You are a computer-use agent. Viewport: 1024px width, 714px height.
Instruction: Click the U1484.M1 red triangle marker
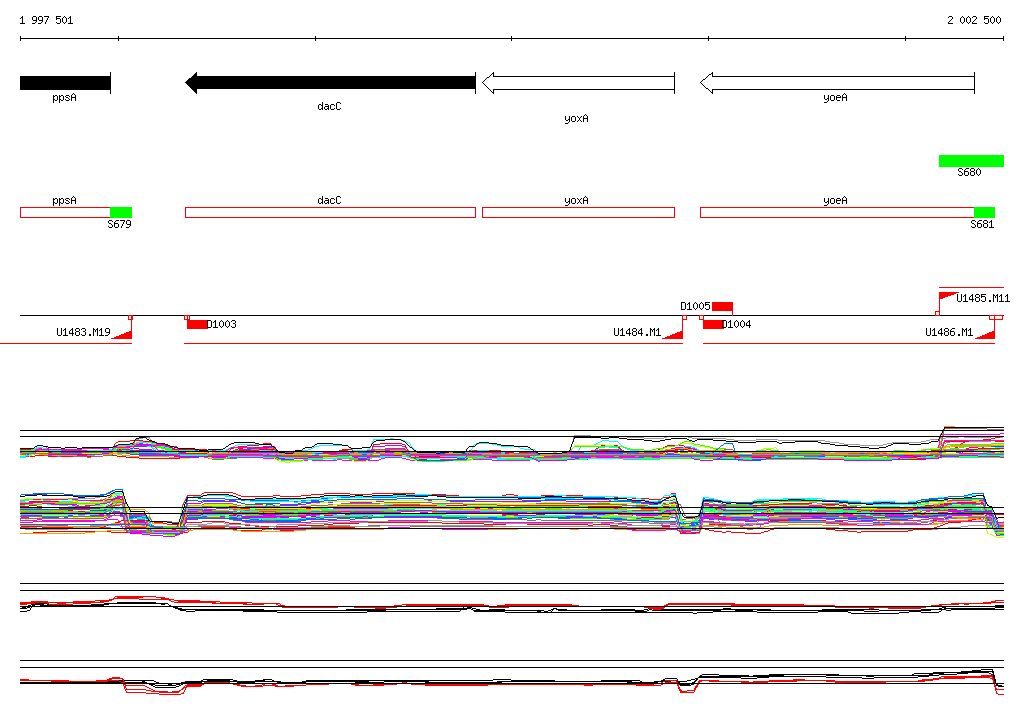tap(673, 334)
